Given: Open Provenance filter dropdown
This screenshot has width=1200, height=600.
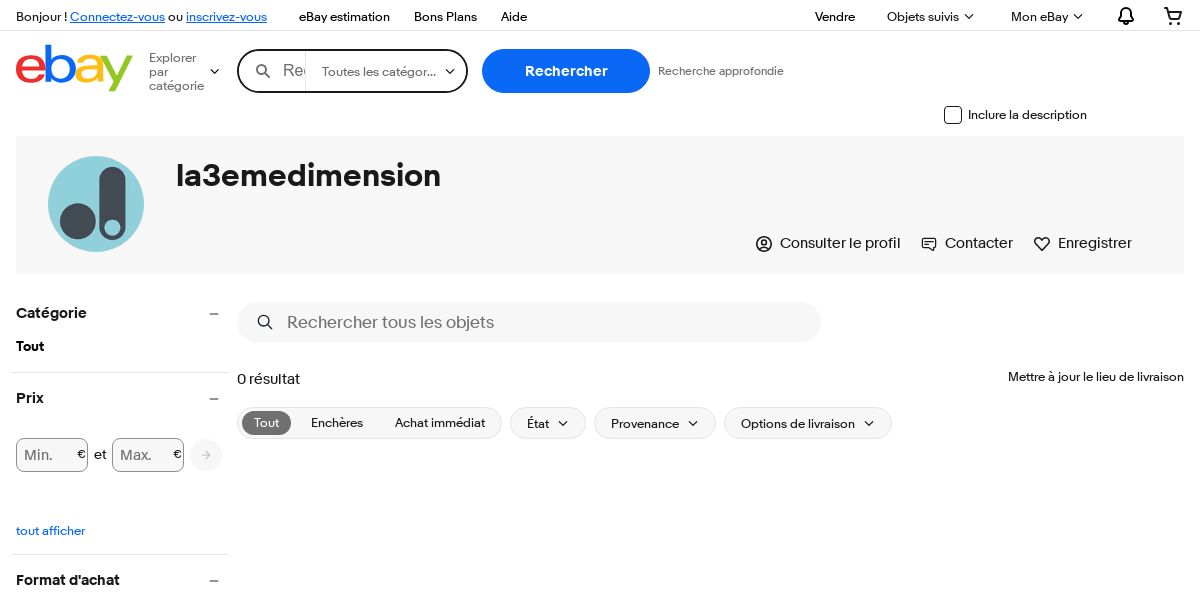Looking at the screenshot, I should (x=655, y=423).
